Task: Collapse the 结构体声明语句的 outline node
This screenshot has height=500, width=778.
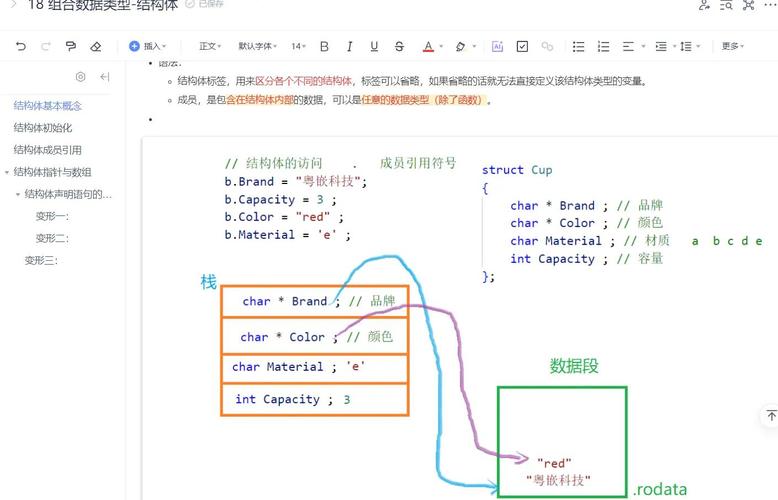Action: 18,194
